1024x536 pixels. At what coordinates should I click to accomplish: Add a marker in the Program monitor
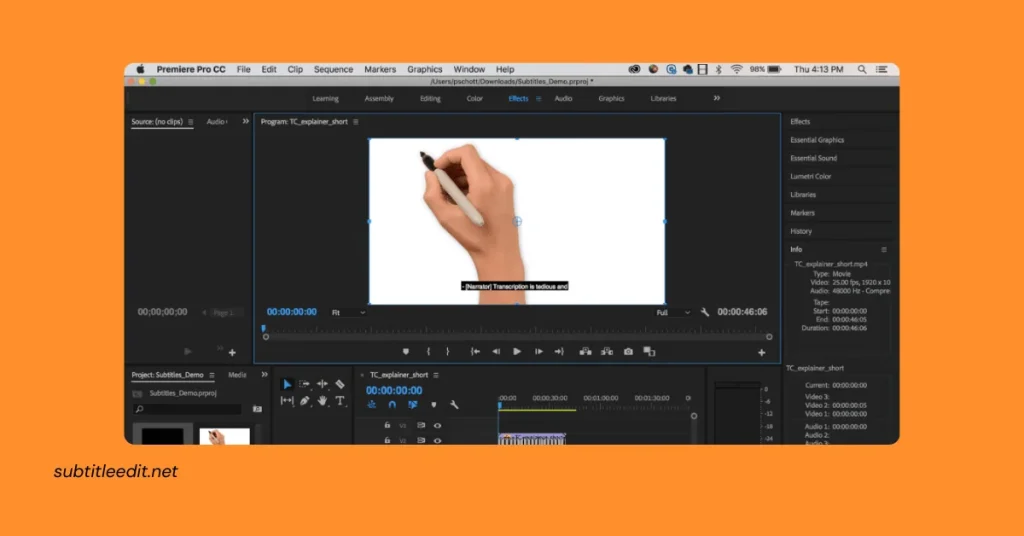(x=406, y=352)
